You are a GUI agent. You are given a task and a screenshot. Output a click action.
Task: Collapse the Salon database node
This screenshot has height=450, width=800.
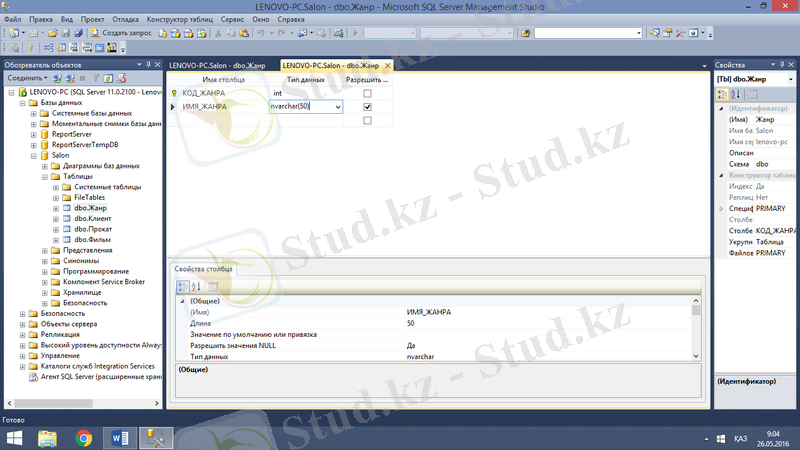pos(34,156)
